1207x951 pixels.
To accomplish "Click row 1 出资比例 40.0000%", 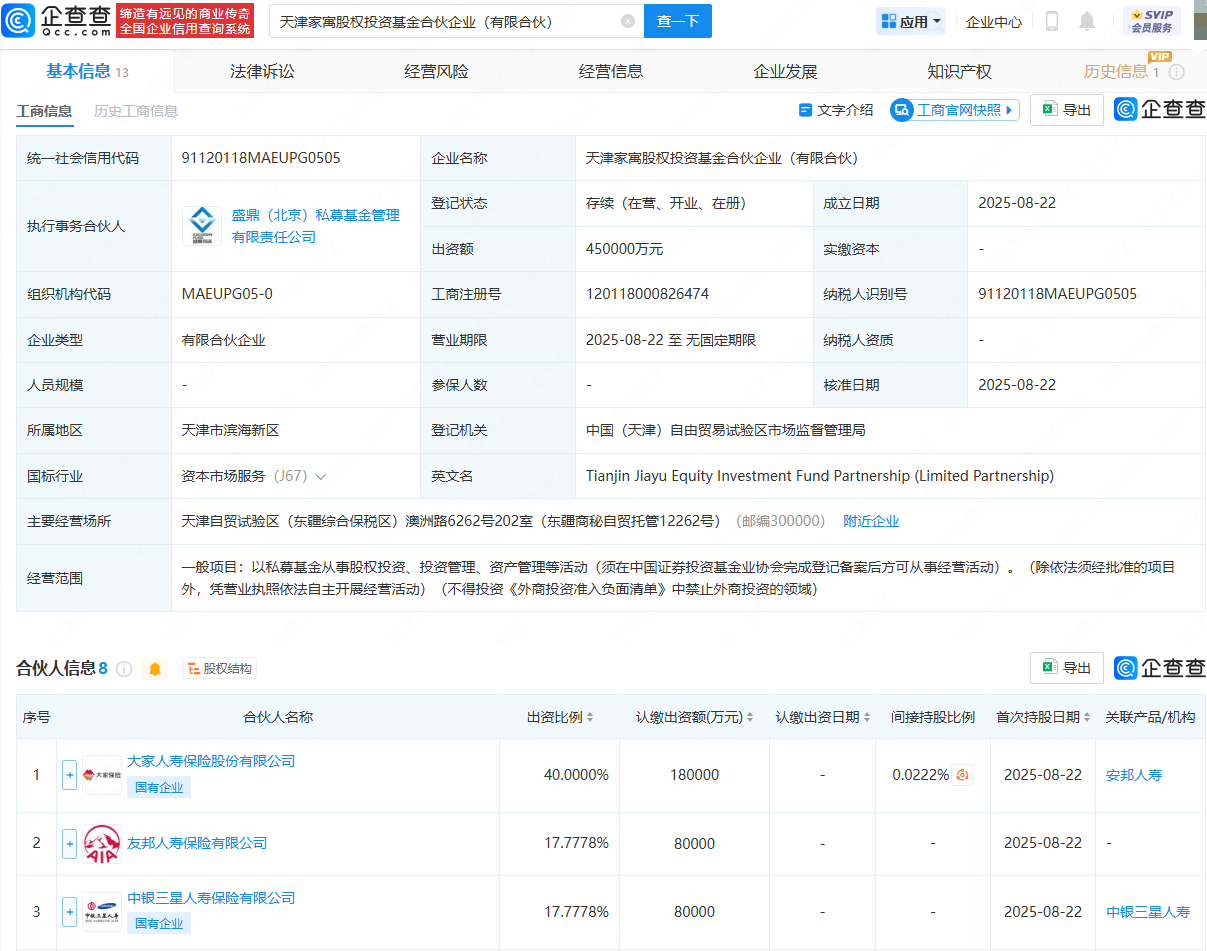I will coord(576,775).
